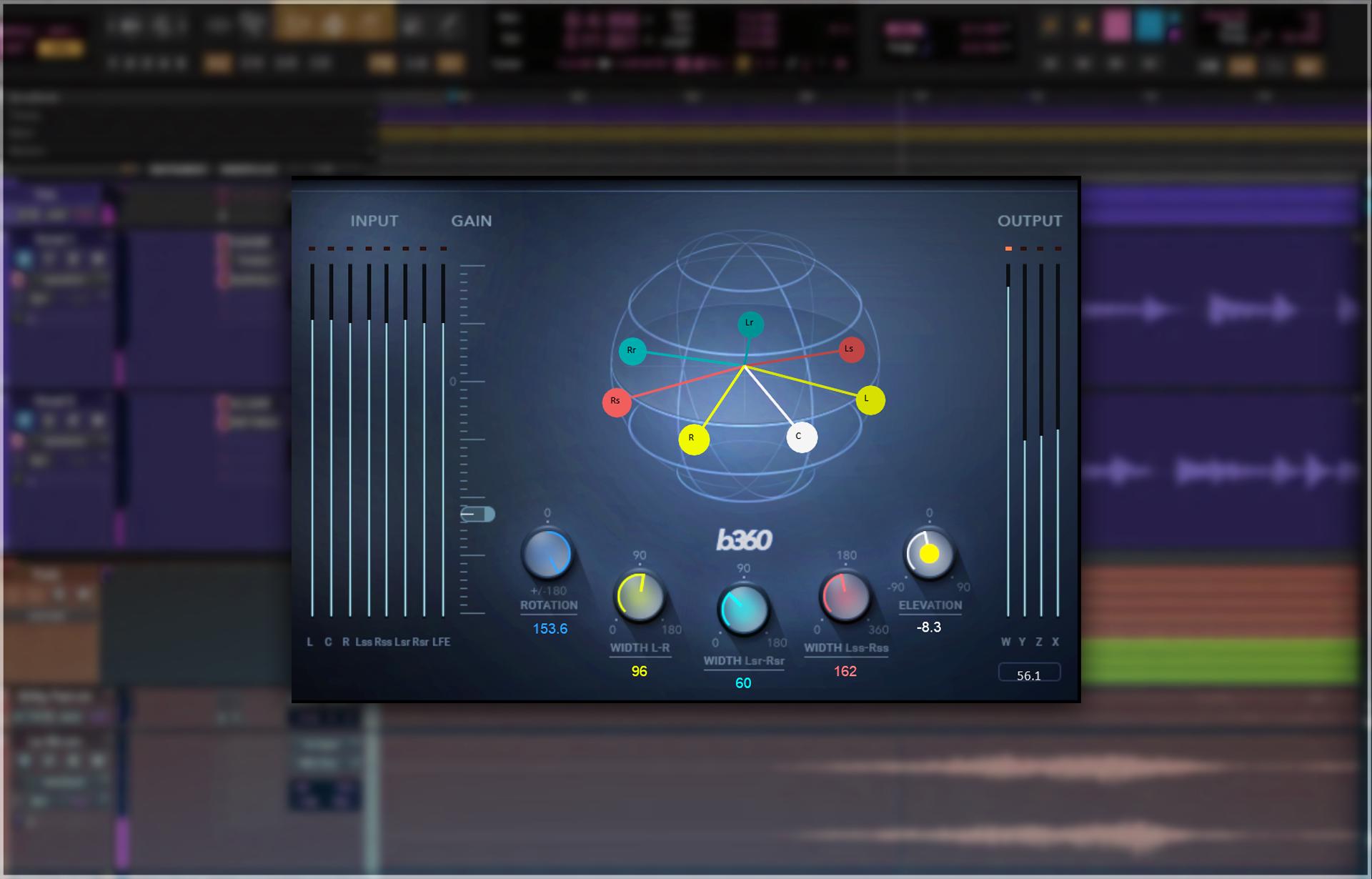Click the Rotation value 153.6
The width and height of the screenshot is (1372, 879).
[x=550, y=629]
